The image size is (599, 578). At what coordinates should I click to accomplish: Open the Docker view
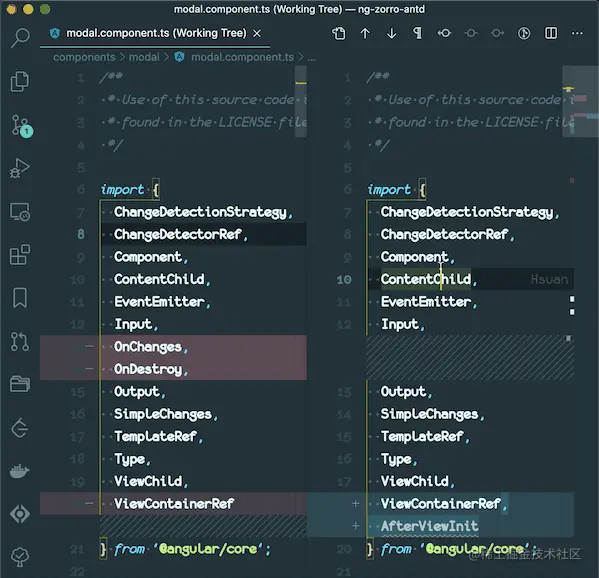pos(20,471)
